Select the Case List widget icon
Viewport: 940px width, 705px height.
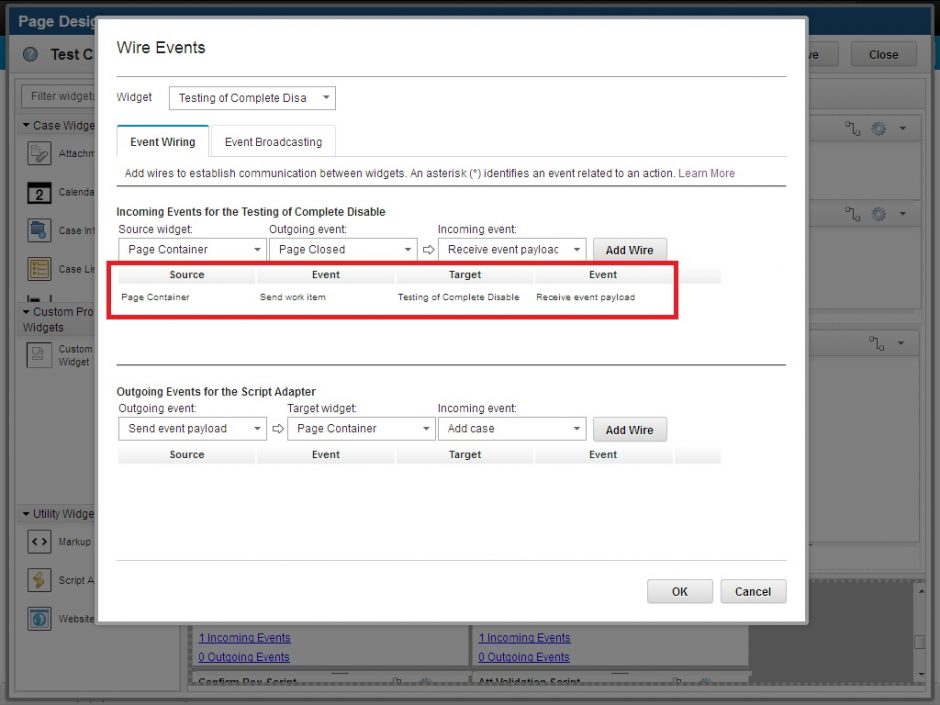(x=38, y=266)
